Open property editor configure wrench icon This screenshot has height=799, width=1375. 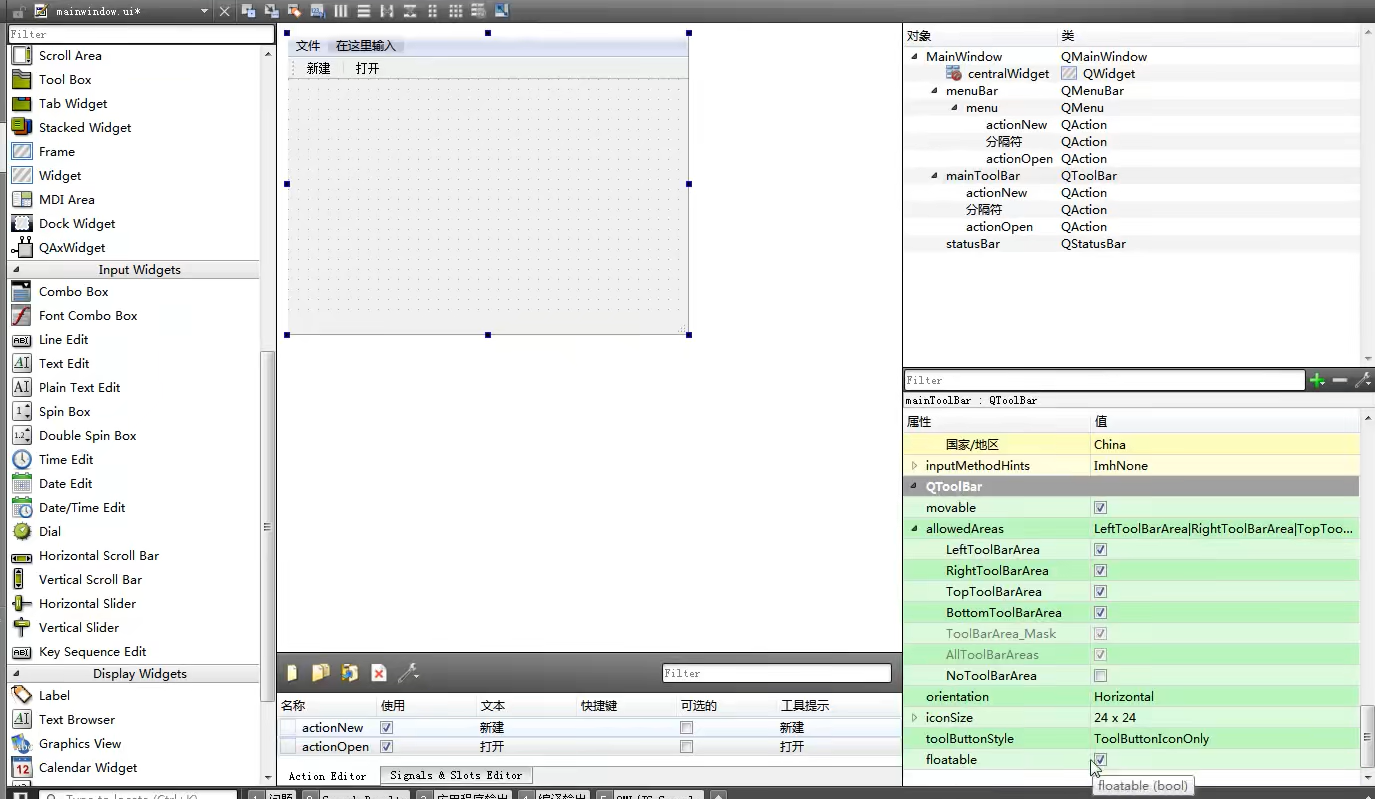click(x=1362, y=380)
